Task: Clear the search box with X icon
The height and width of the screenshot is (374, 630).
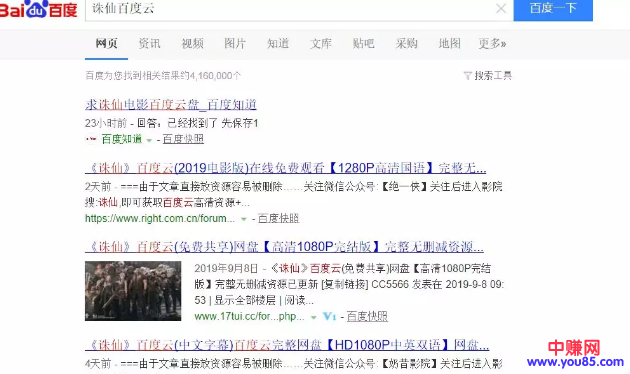Action: [x=501, y=8]
